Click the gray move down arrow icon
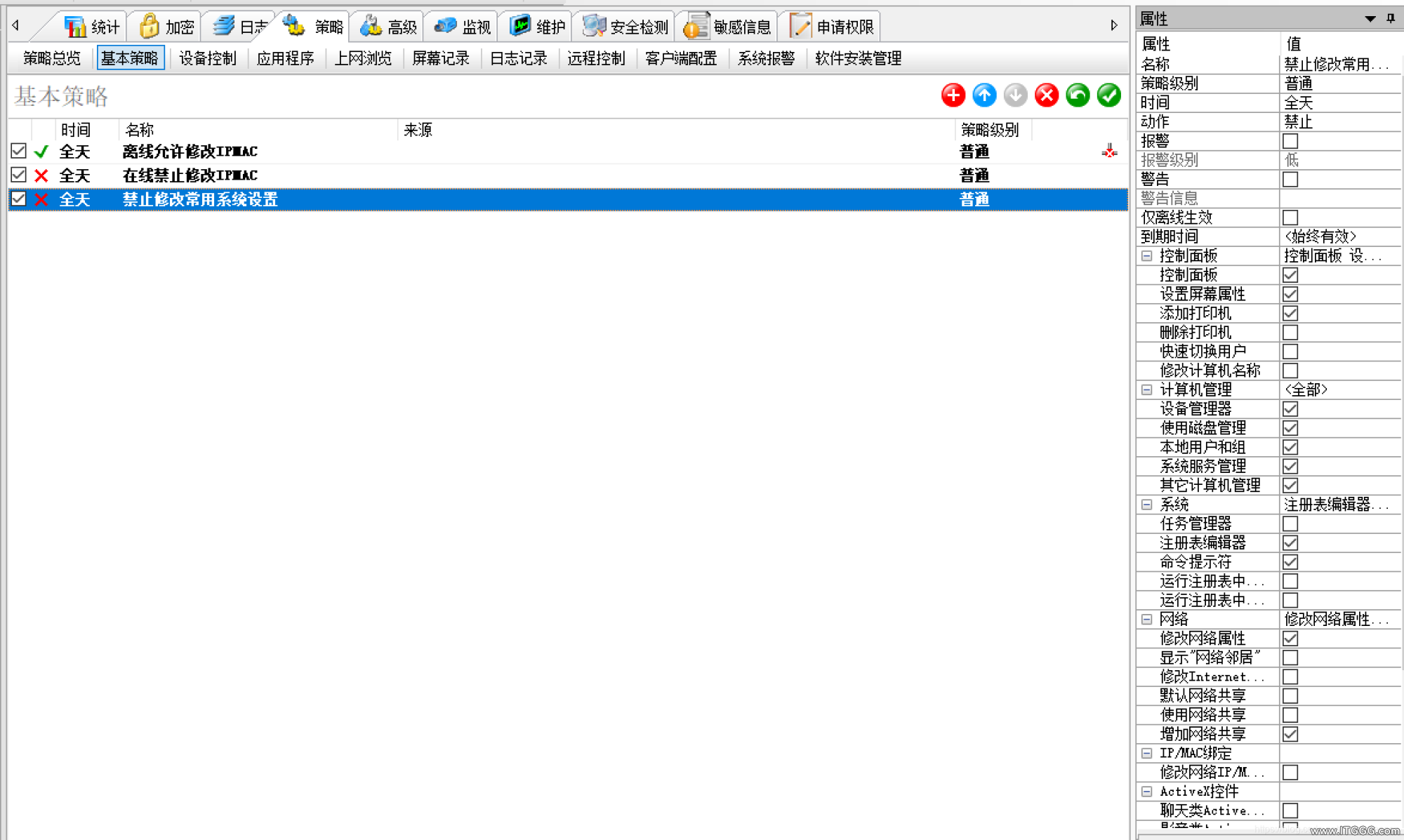 click(1015, 95)
